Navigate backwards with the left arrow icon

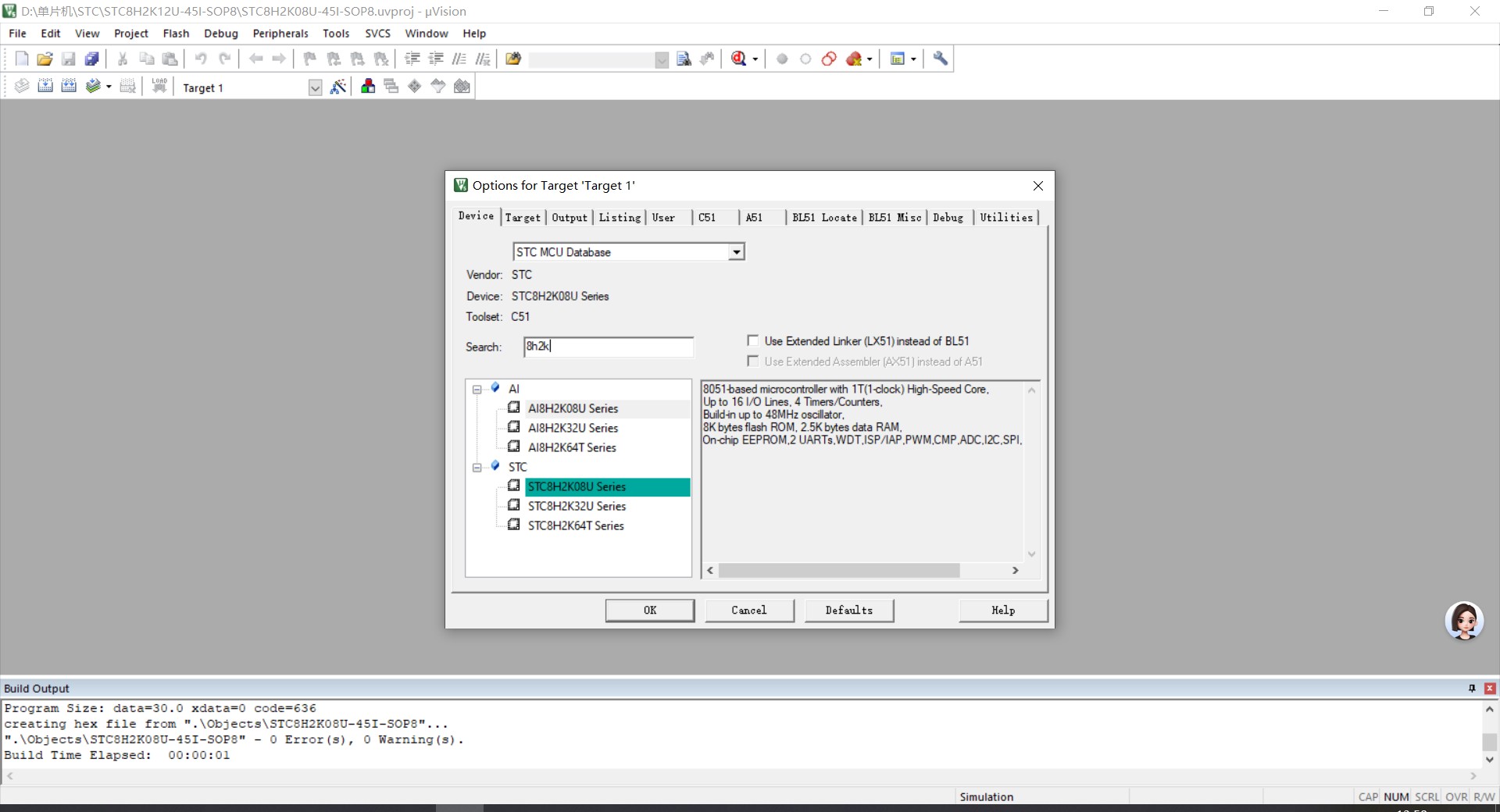click(255, 59)
